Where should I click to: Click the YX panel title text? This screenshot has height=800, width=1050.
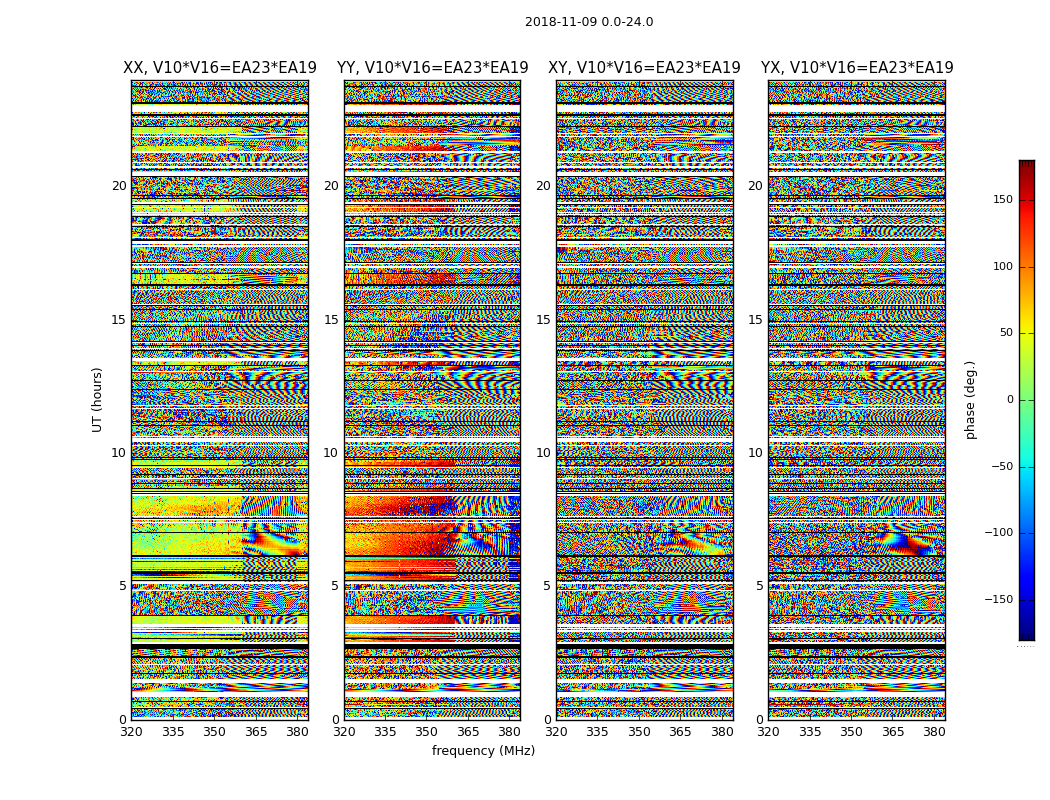(x=857, y=68)
